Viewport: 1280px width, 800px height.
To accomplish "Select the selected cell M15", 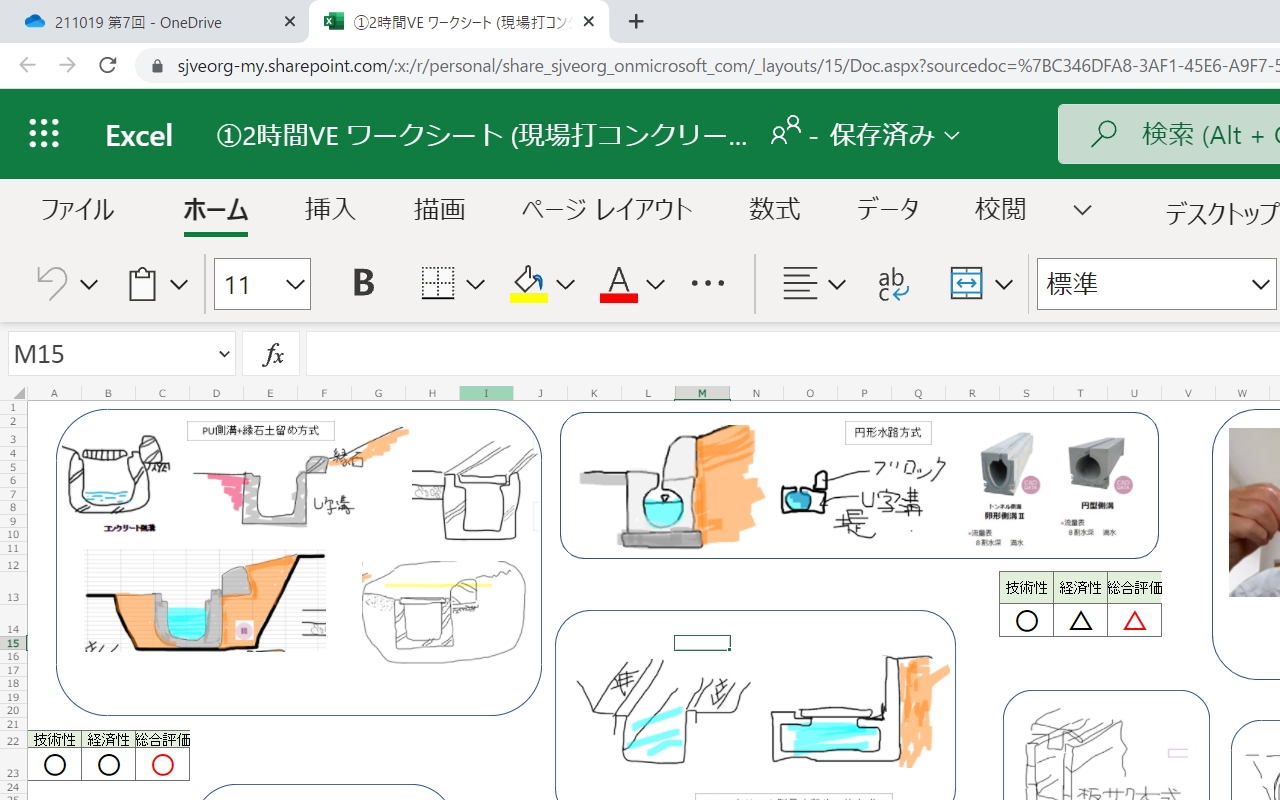I will (702, 643).
